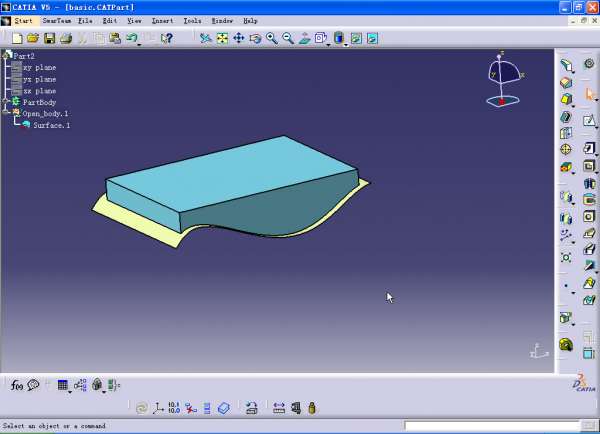Select Surface.1 in the specification tree
The height and width of the screenshot is (434, 600).
tap(51, 125)
